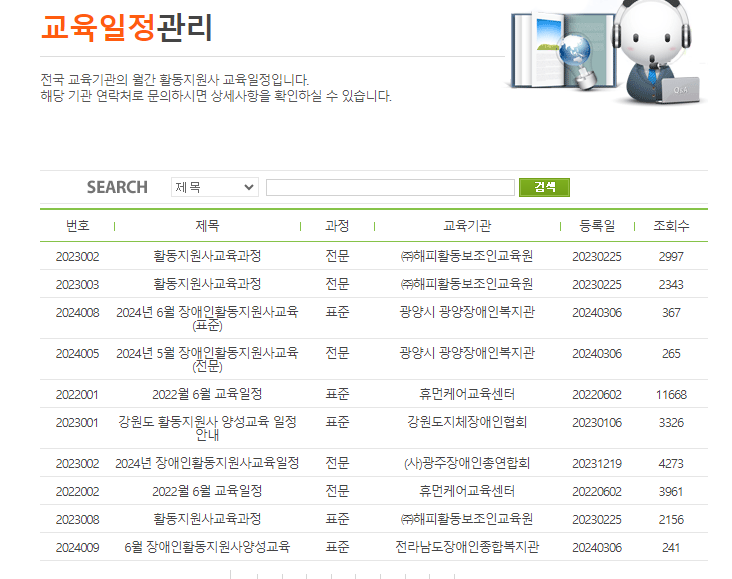Select the 제목 column header
The image size is (732, 579).
207,226
